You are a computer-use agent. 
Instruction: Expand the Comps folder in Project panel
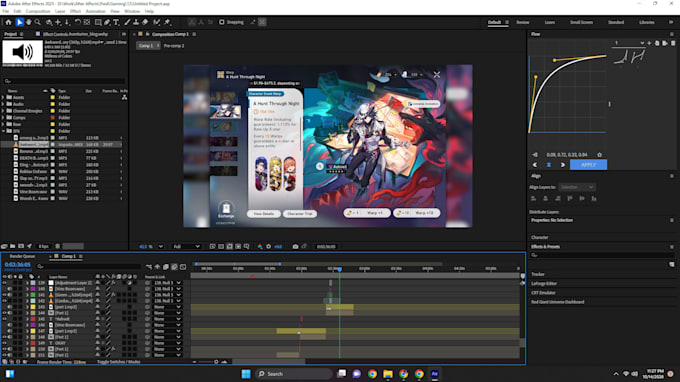coord(3,118)
